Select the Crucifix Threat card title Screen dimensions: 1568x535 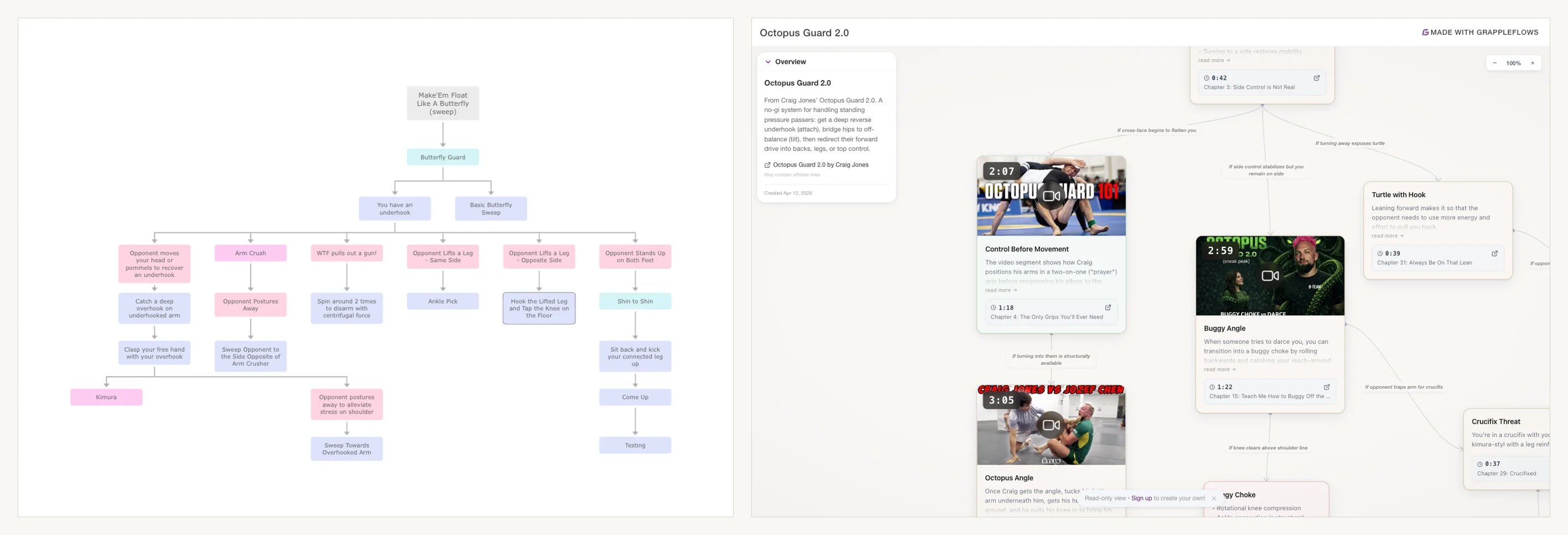pyautogui.click(x=1495, y=422)
